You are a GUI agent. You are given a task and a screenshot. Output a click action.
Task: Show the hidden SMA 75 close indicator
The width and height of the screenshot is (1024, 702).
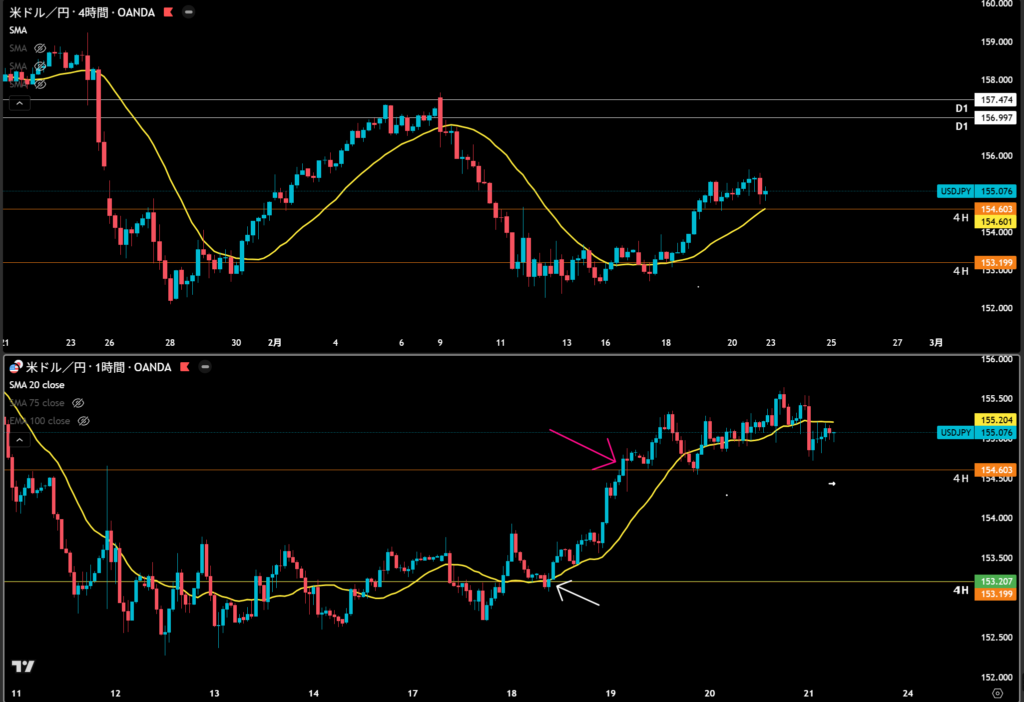click(79, 403)
